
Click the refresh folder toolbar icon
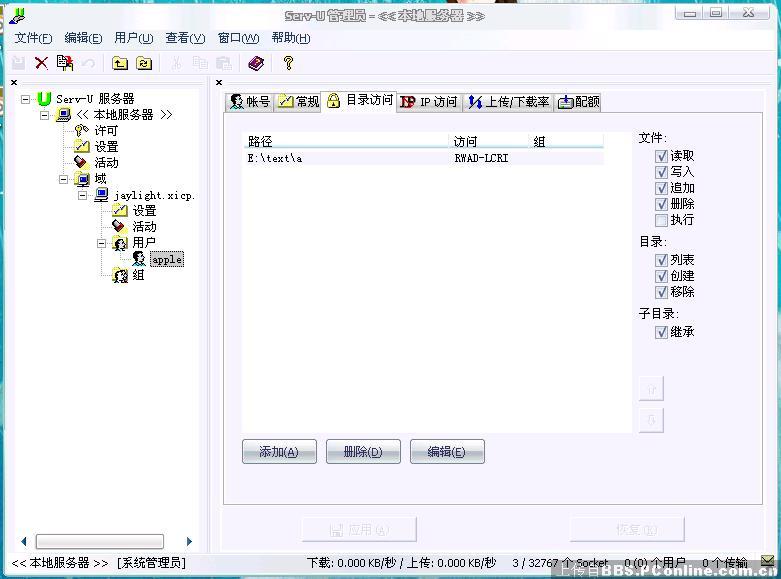coord(144,63)
